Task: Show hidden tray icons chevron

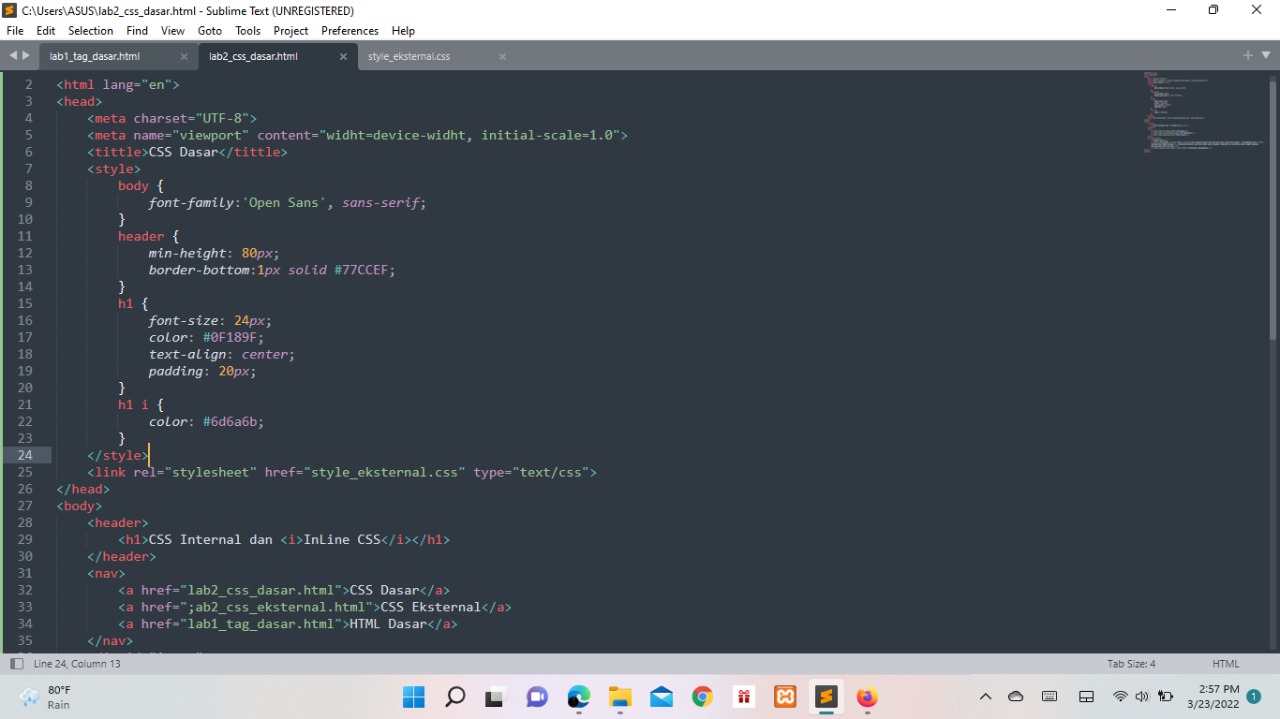Action: 985,697
